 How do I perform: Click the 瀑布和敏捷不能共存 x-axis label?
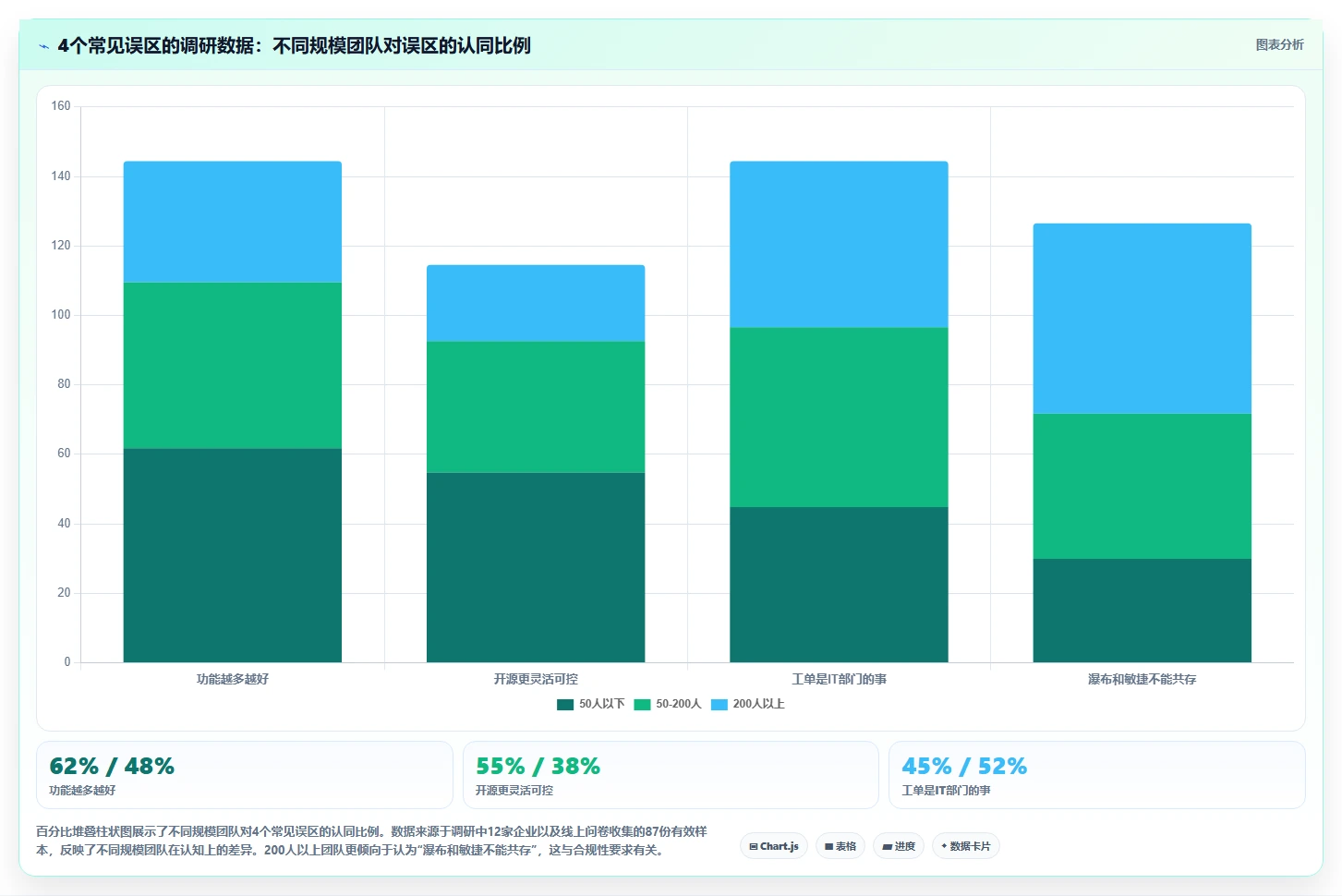pos(1142,679)
